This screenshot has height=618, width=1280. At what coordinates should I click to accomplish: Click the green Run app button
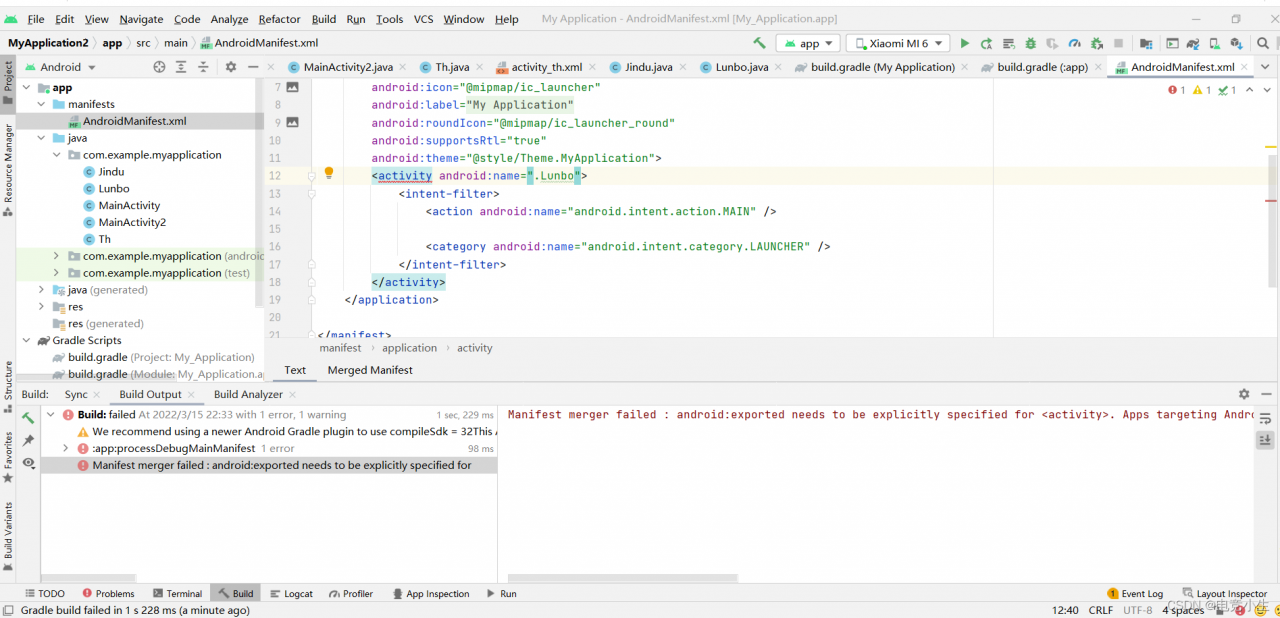pyautogui.click(x=964, y=43)
